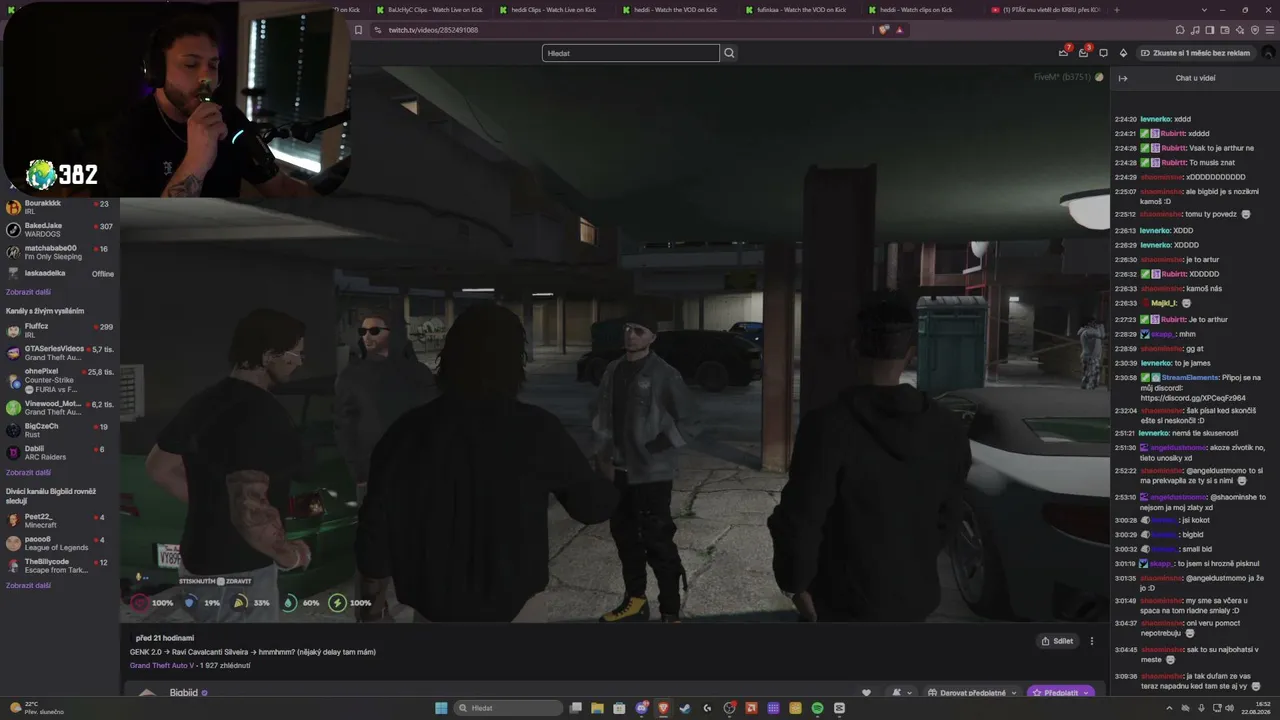Screen dimensions: 1280x720
Task: Open the GTASeriesVideos channel in sidebar
Action: tap(60, 353)
